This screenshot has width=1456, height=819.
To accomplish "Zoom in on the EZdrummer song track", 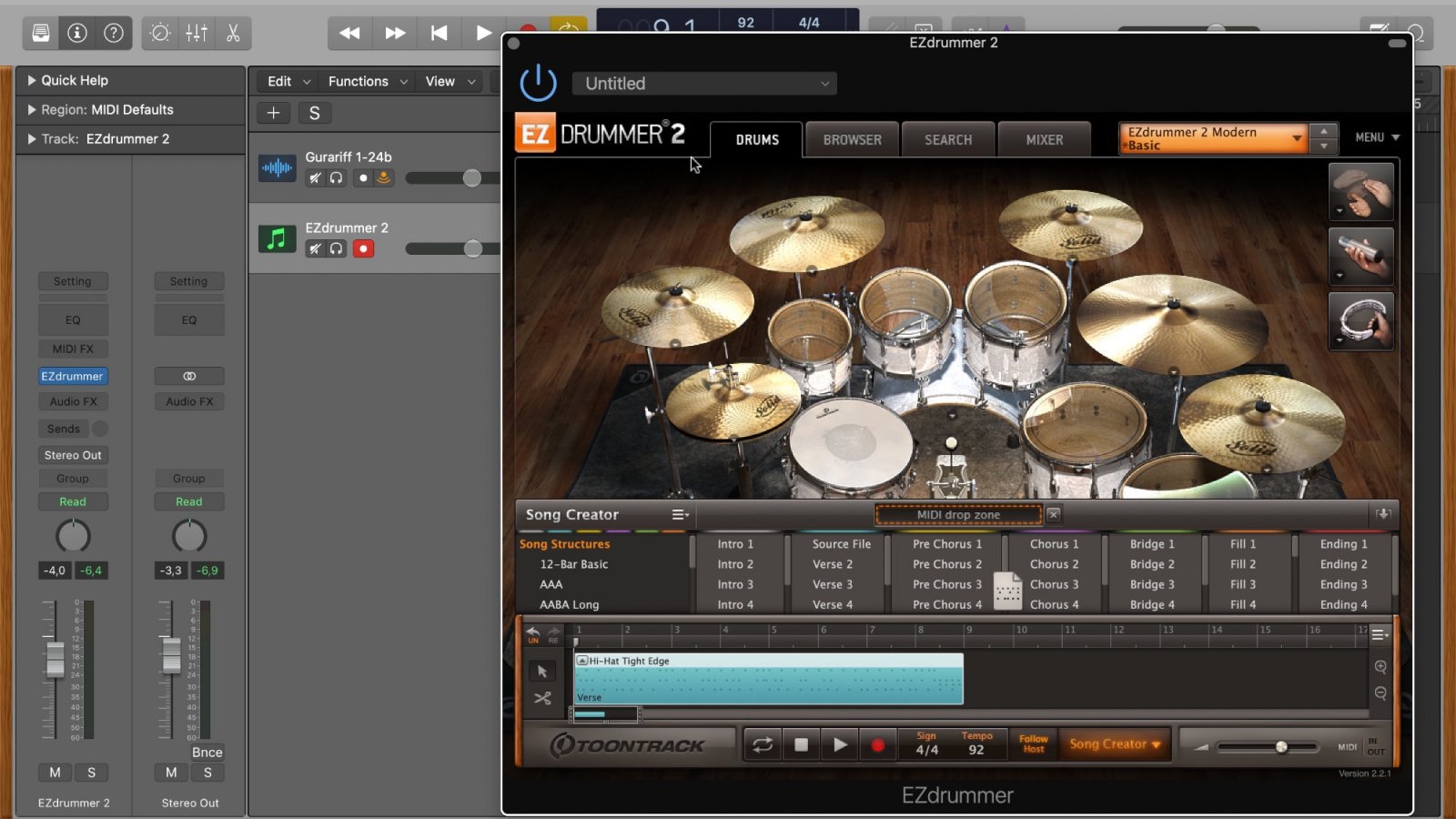I will [1380, 667].
